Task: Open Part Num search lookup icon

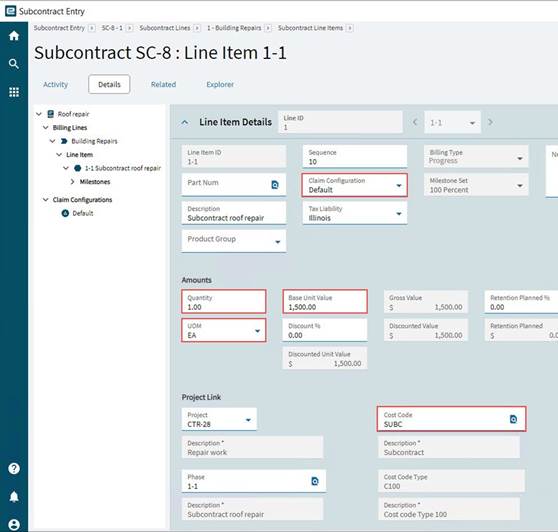Action: [x=275, y=185]
